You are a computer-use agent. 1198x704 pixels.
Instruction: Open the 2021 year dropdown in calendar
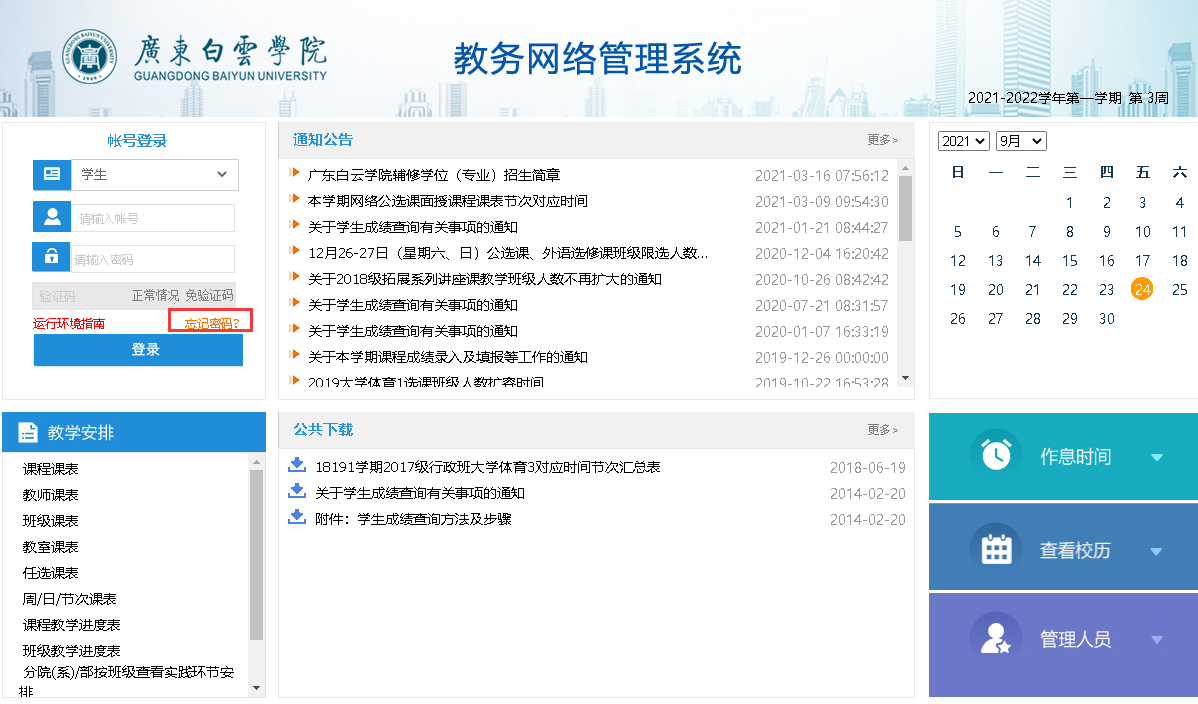[x=963, y=141]
